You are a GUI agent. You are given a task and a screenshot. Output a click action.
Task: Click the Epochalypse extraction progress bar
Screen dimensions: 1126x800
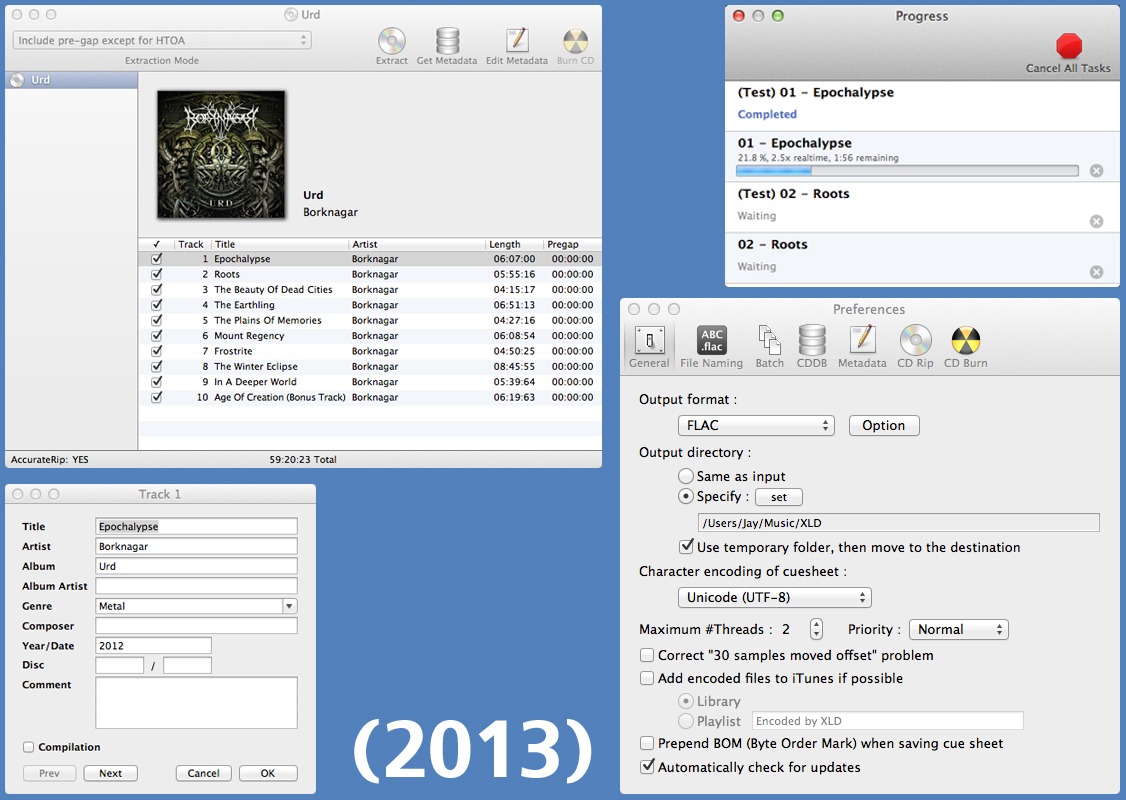pyautogui.click(x=907, y=171)
